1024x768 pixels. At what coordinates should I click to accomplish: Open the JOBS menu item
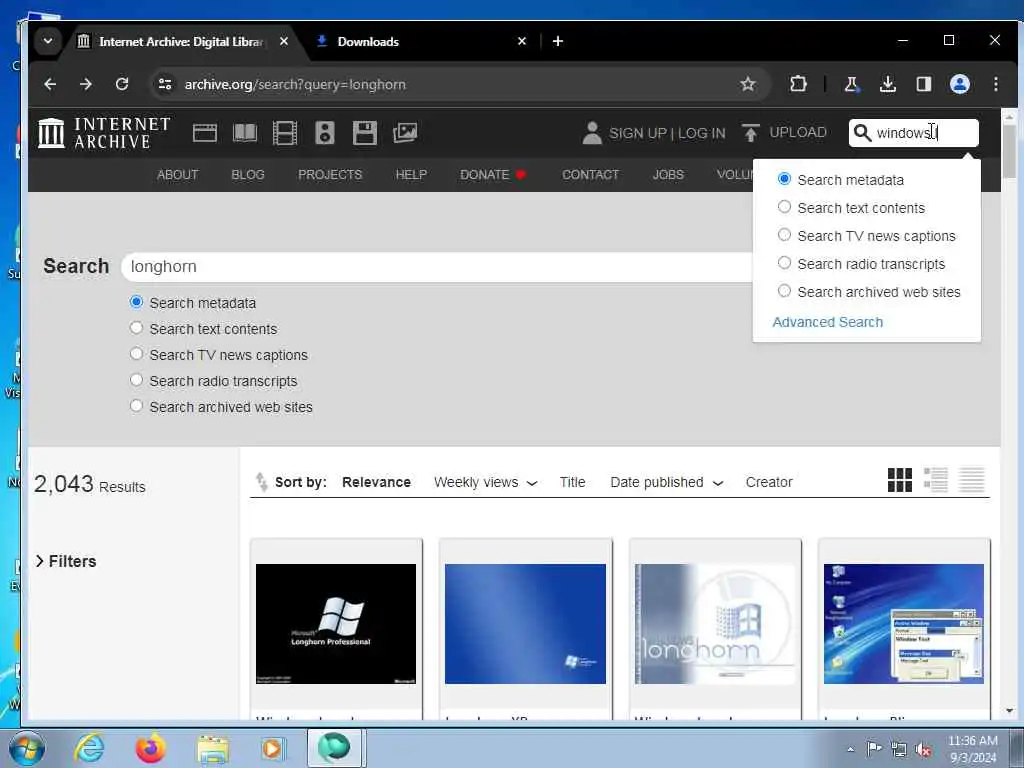(668, 174)
